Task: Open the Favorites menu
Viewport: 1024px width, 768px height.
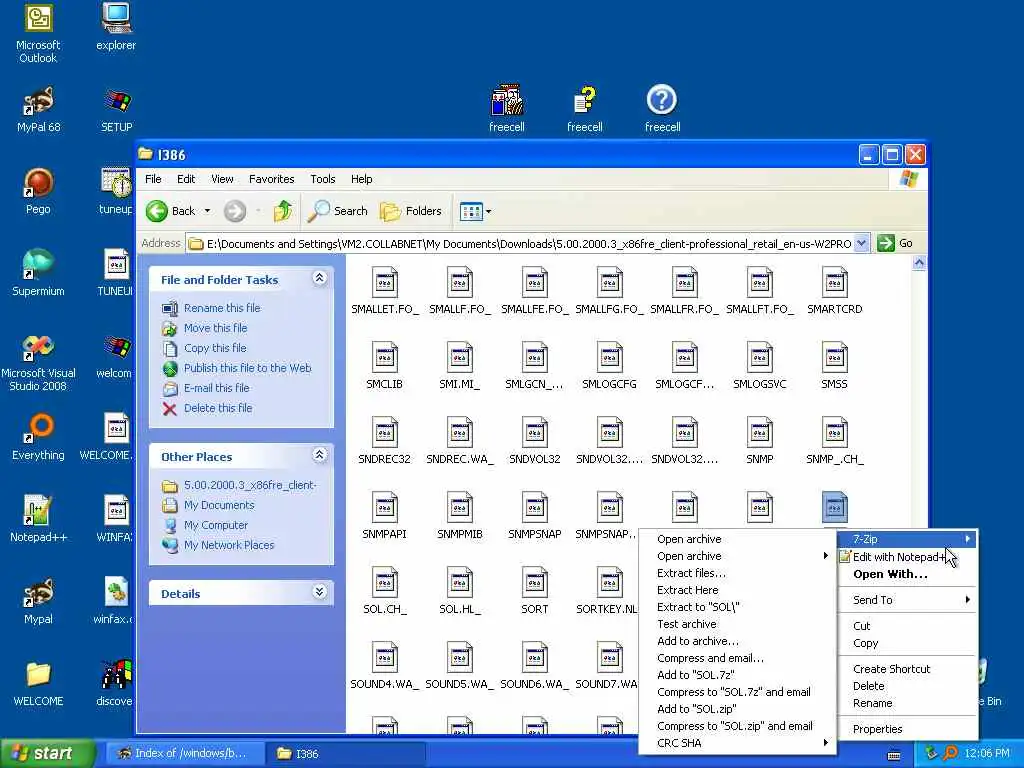Action: tap(272, 179)
